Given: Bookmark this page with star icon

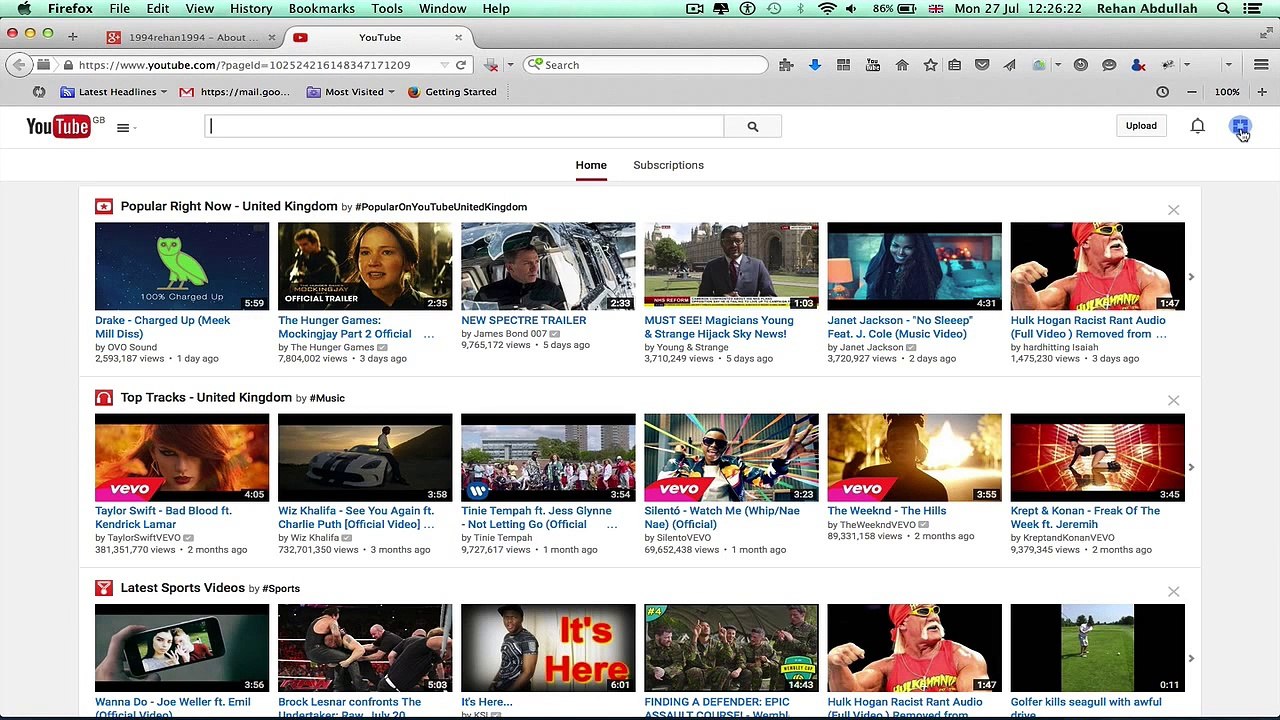Looking at the screenshot, I should [930, 65].
